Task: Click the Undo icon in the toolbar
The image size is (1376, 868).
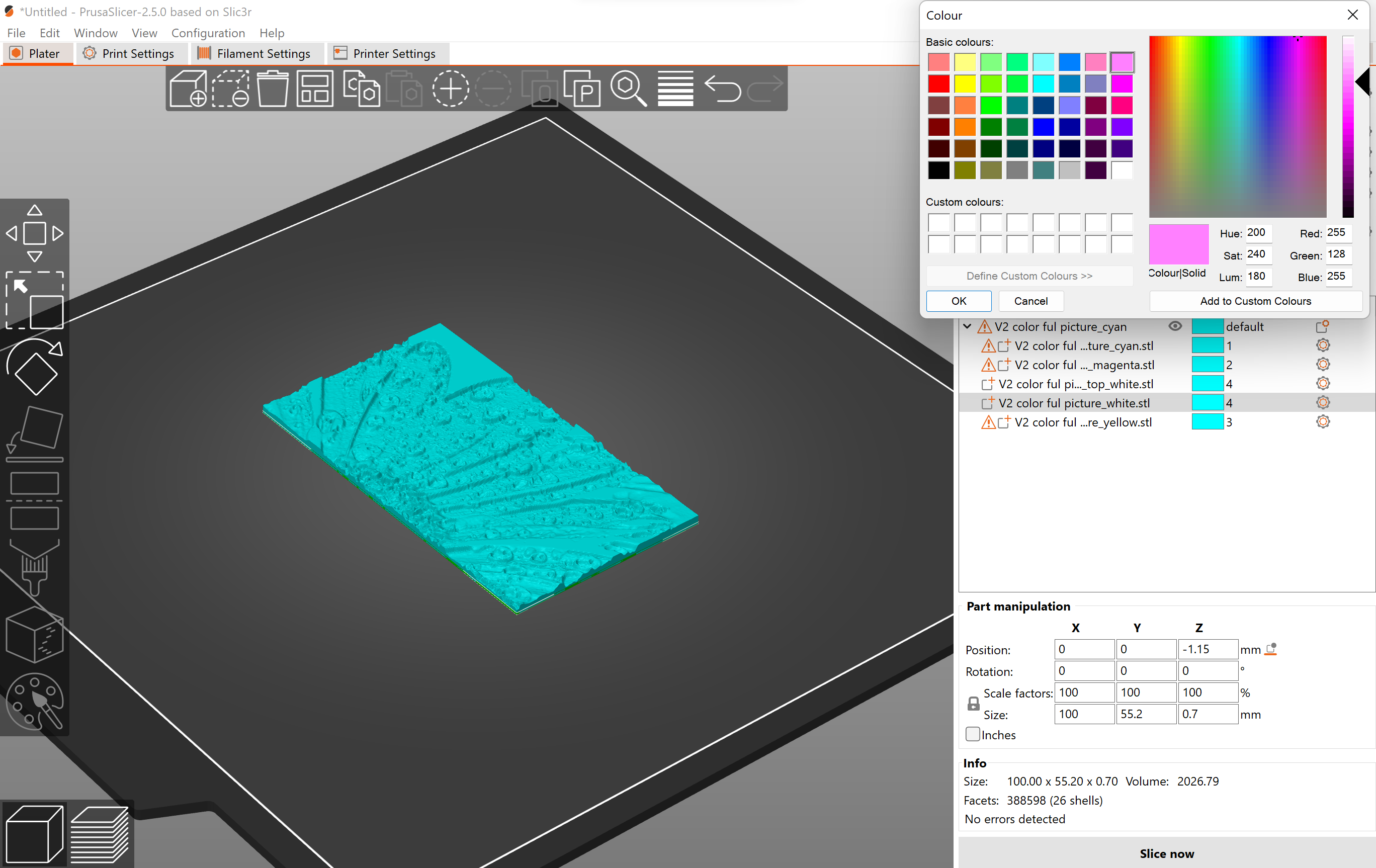Action: (x=722, y=89)
